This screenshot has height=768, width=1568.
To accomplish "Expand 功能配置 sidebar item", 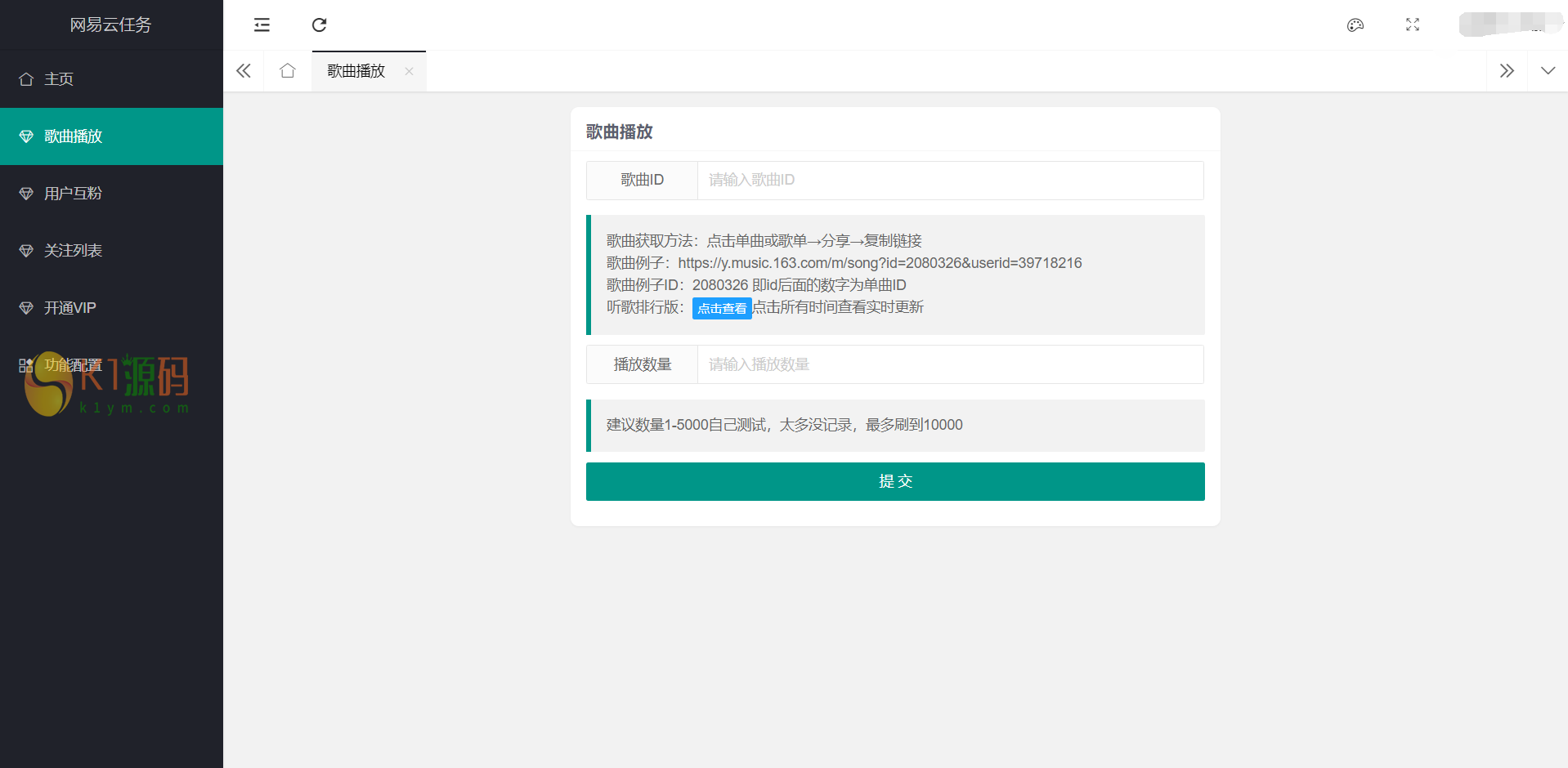I will coord(74,365).
